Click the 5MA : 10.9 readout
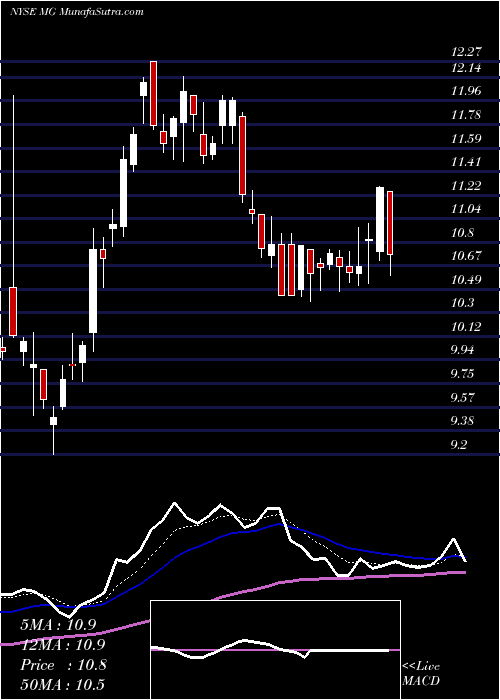 [58, 625]
